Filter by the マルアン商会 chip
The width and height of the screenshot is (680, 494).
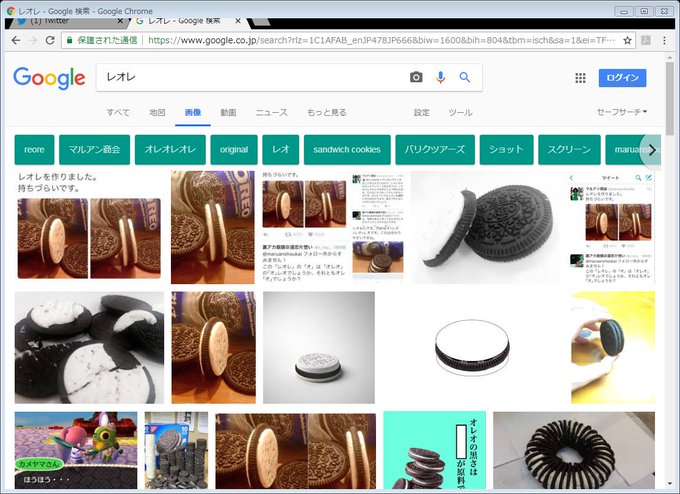(x=94, y=150)
